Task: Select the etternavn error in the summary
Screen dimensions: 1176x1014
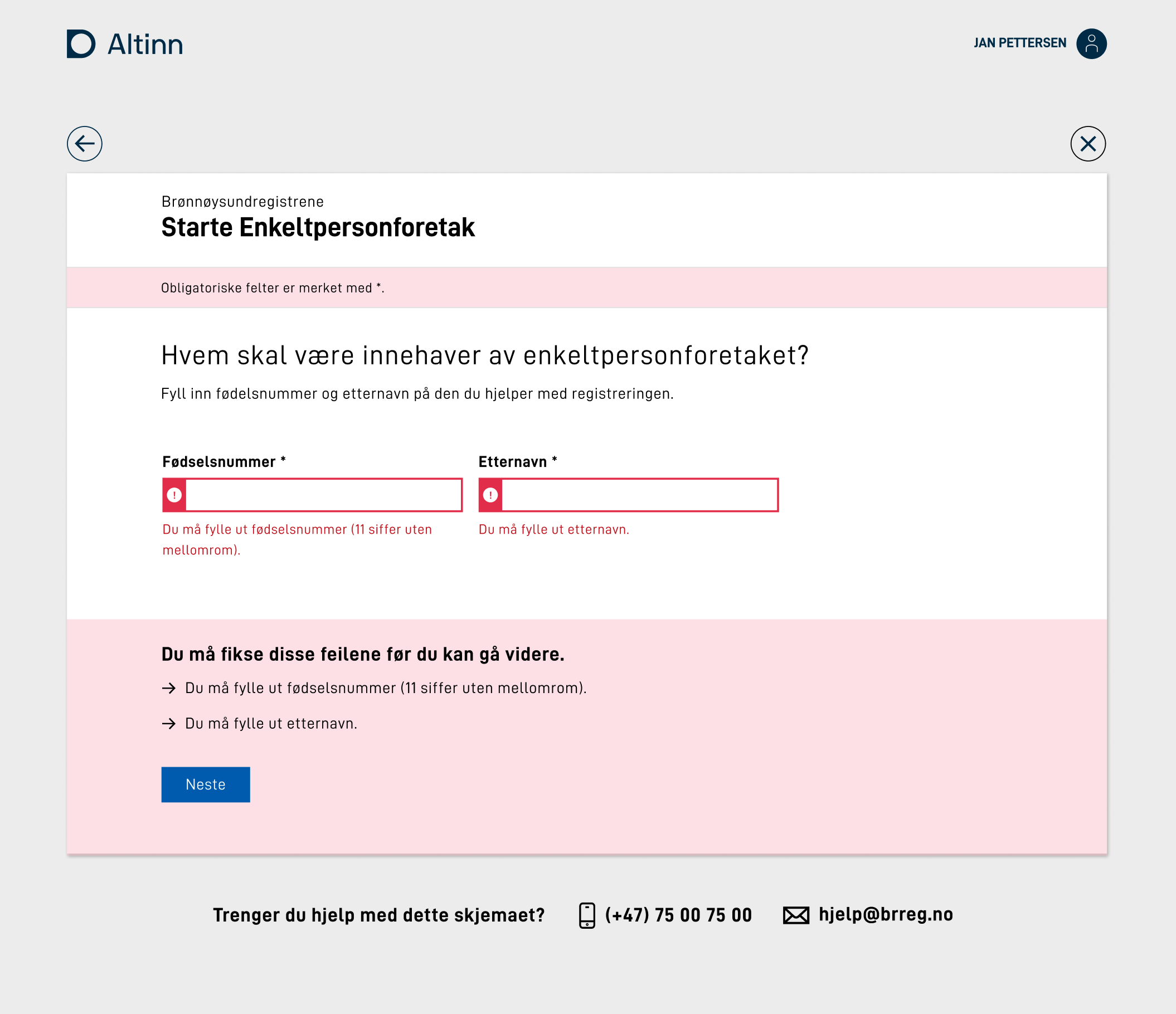Action: [271, 724]
